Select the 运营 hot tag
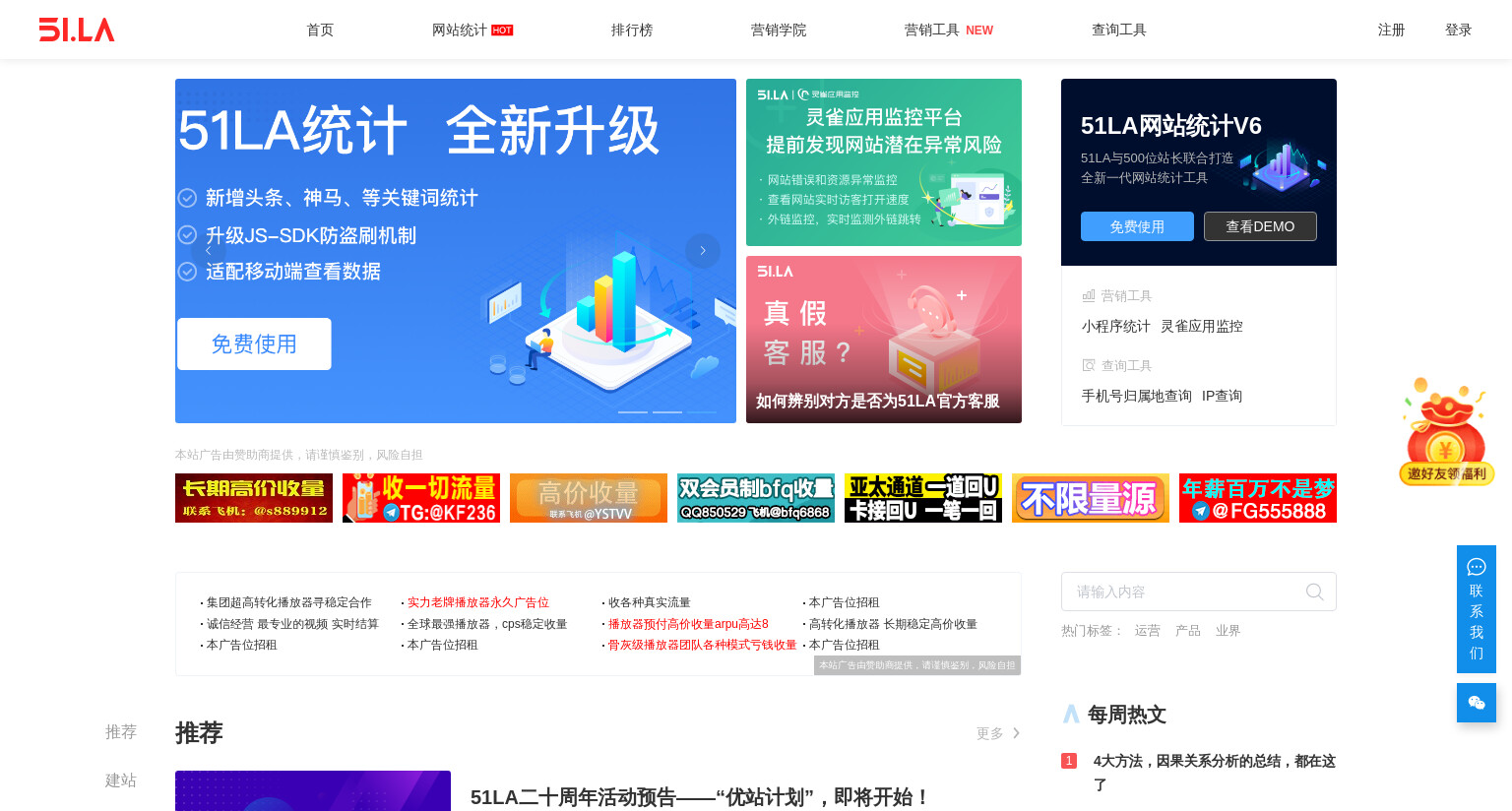The image size is (1512, 811). coord(1148,631)
